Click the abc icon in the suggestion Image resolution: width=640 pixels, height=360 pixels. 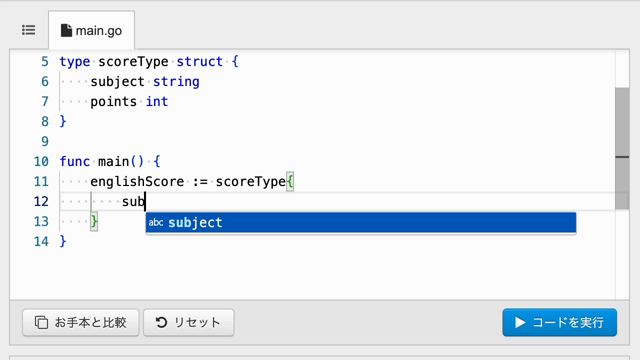tap(156, 222)
